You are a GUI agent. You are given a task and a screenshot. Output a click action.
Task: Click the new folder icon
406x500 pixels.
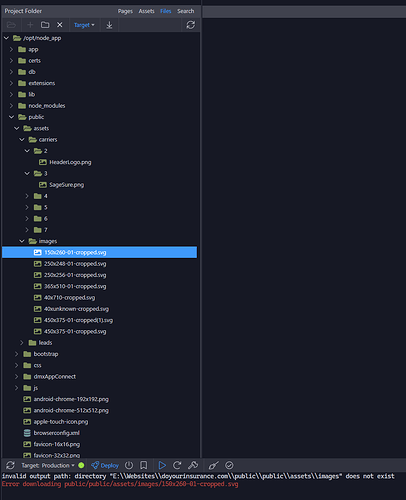pos(45,25)
